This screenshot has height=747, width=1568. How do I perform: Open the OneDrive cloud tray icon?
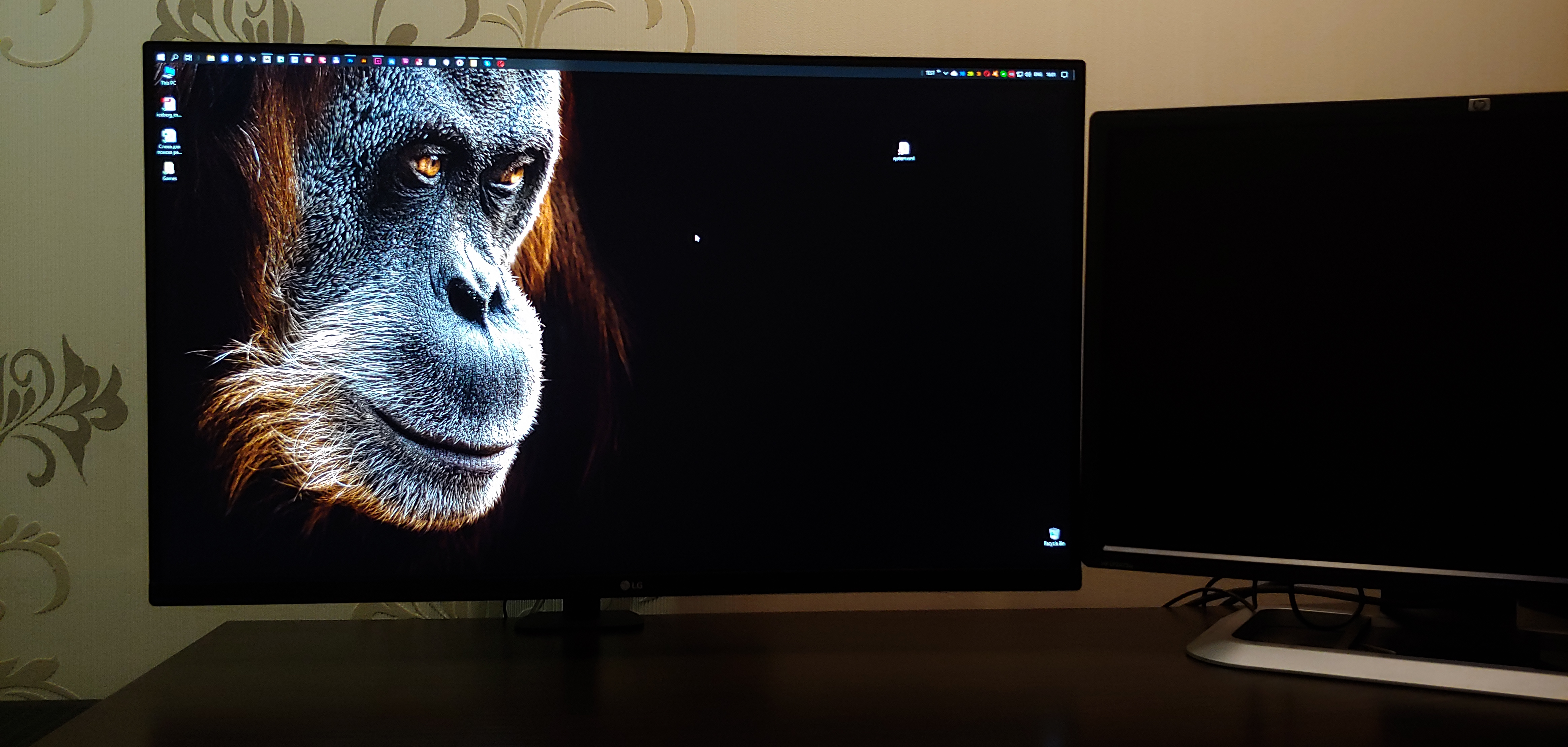[x=954, y=74]
